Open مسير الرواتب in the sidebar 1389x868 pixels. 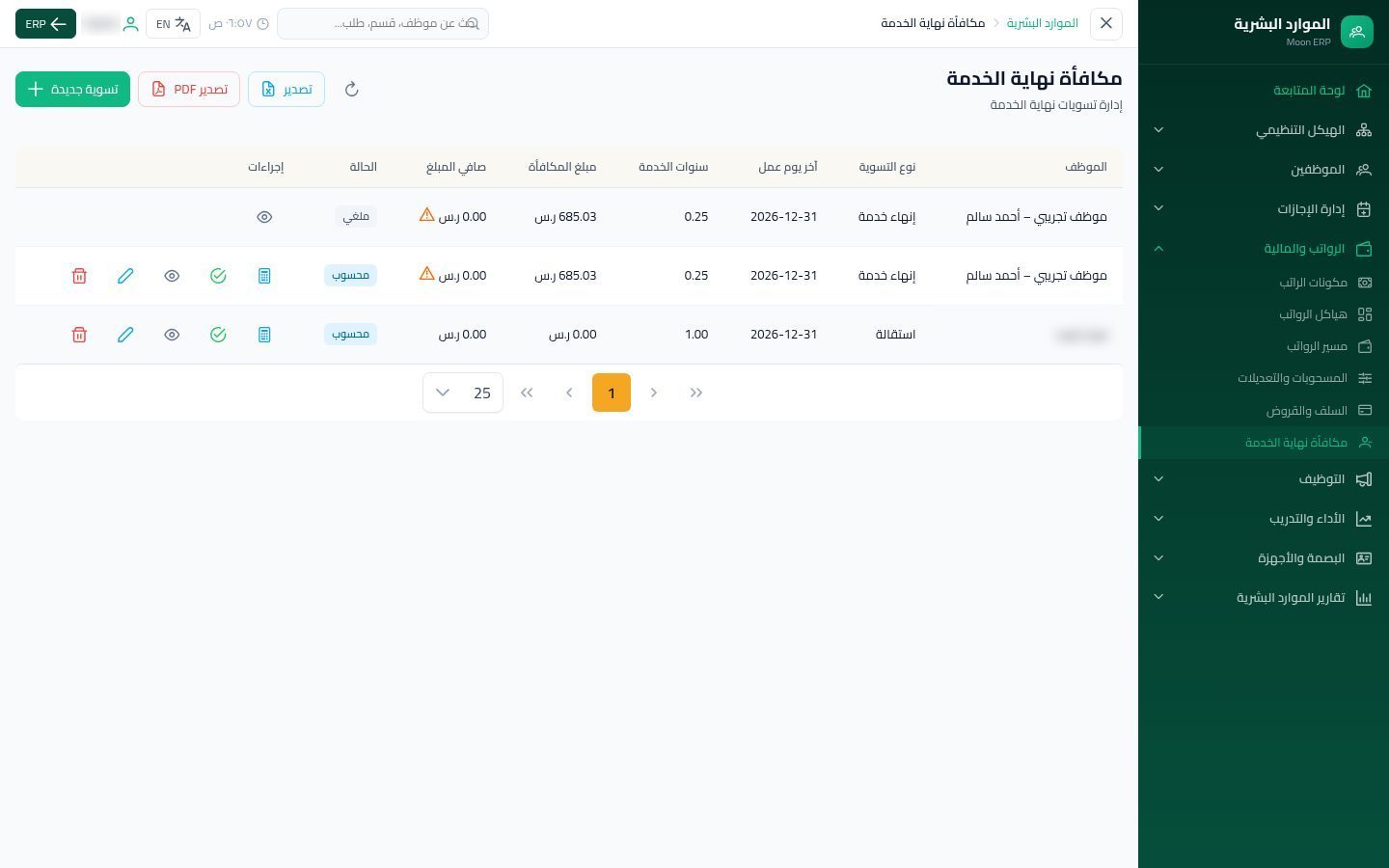click(x=1264, y=346)
